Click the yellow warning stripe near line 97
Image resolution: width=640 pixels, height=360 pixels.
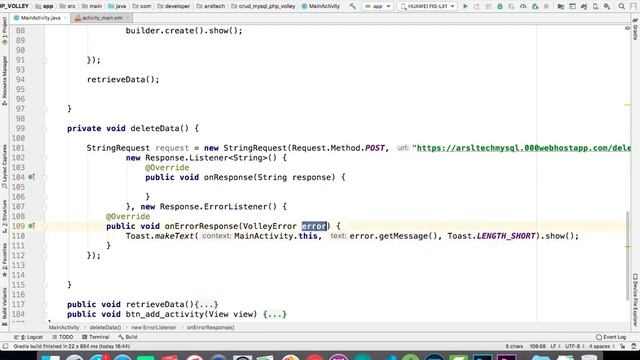coord(628,105)
